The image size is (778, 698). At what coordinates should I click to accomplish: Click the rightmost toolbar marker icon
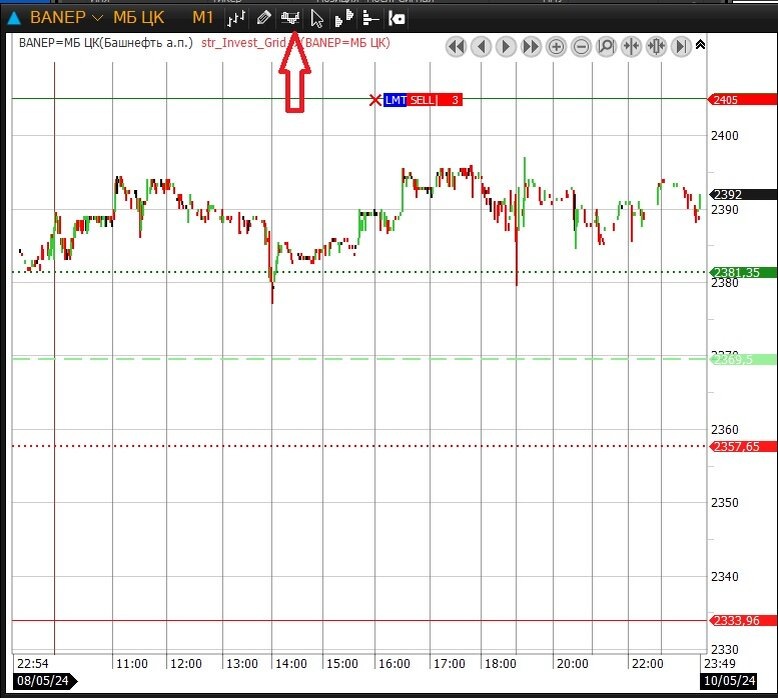click(x=396, y=19)
